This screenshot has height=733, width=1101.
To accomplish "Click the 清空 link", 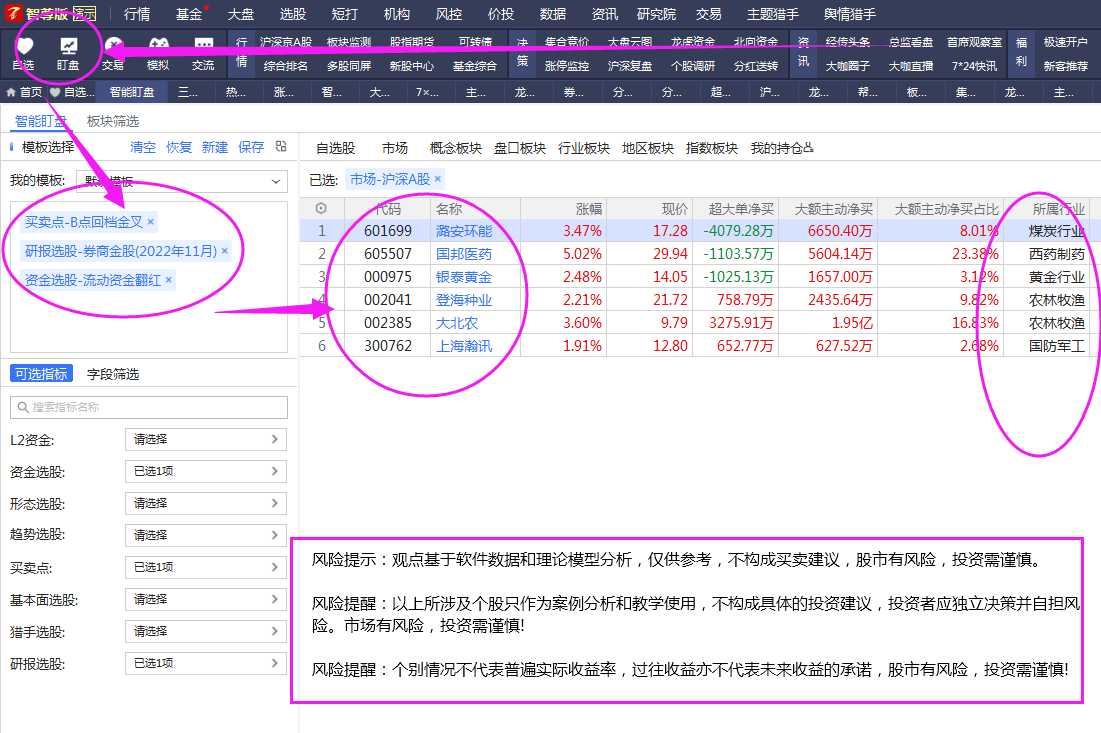I will click(143, 147).
